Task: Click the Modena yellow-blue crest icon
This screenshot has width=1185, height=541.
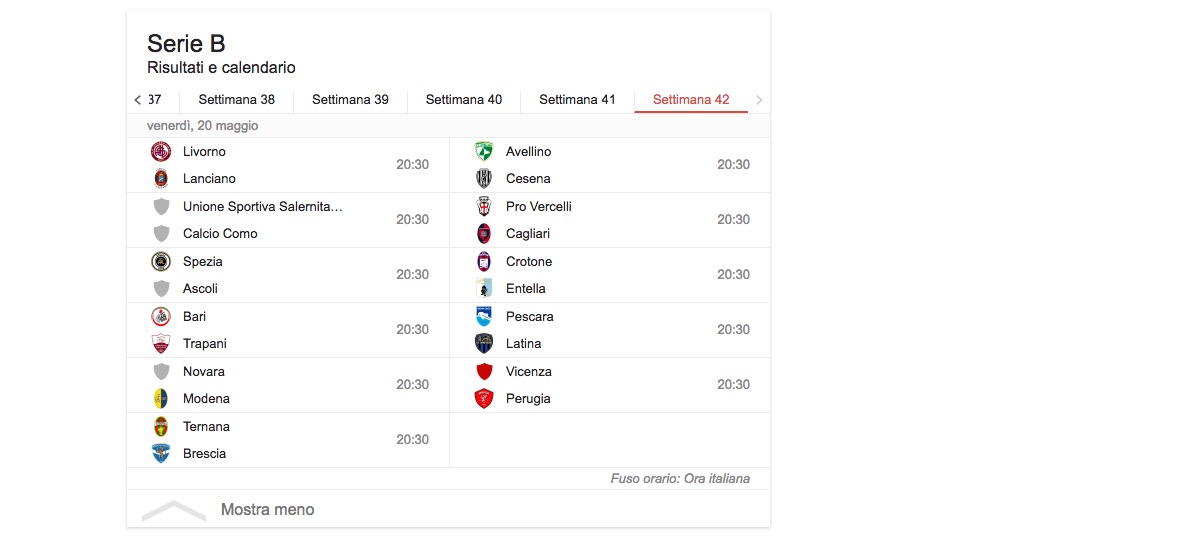Action: point(161,399)
